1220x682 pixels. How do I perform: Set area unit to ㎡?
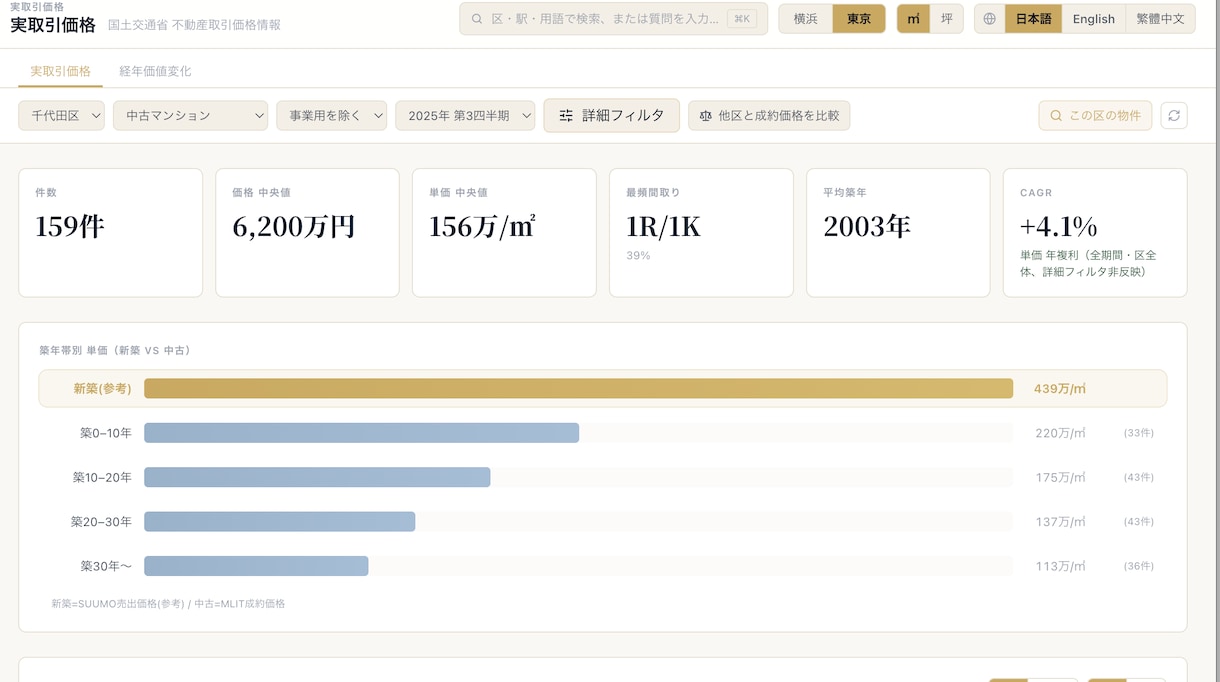point(913,19)
